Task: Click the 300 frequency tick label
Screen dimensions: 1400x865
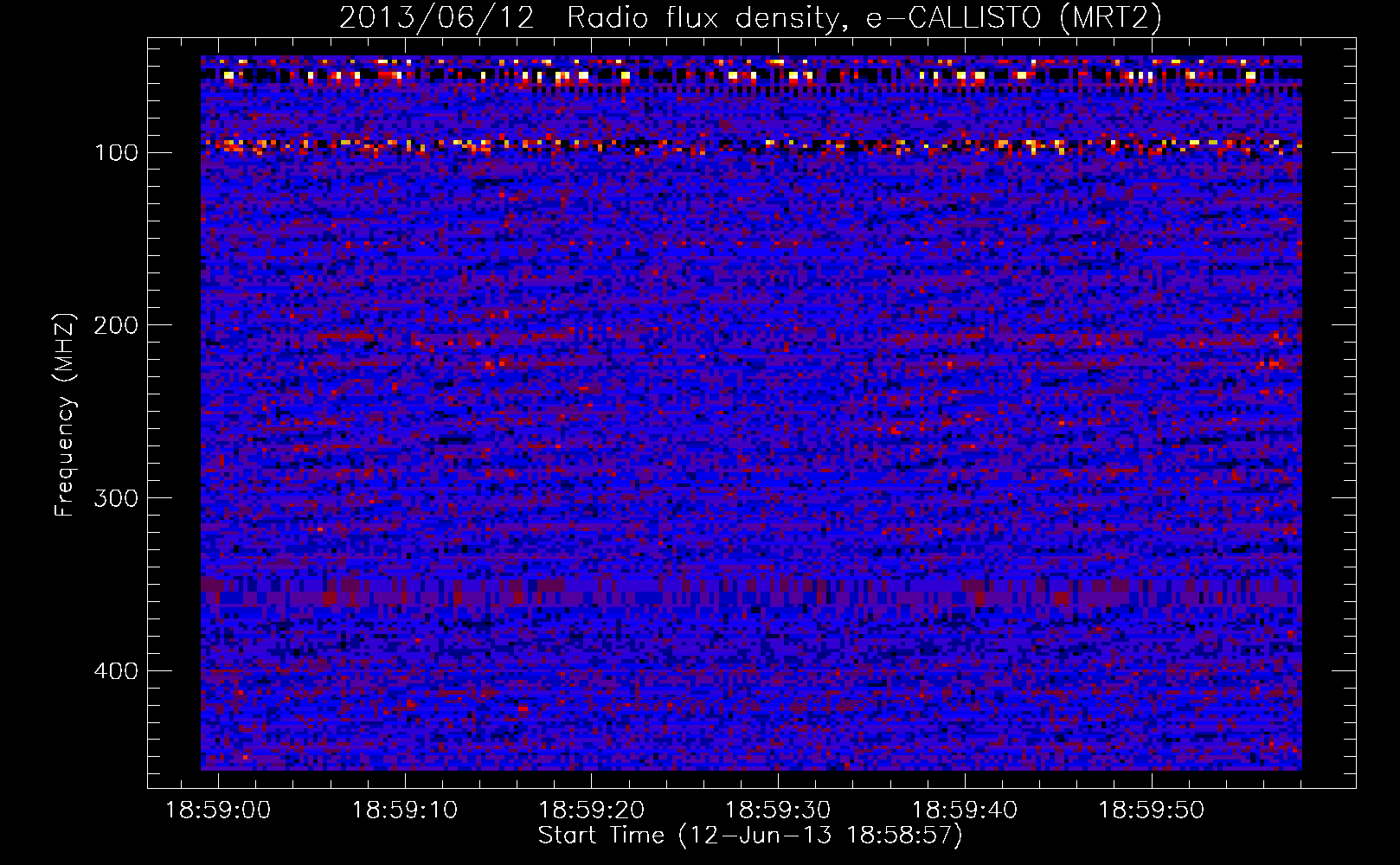Action: click(x=116, y=499)
